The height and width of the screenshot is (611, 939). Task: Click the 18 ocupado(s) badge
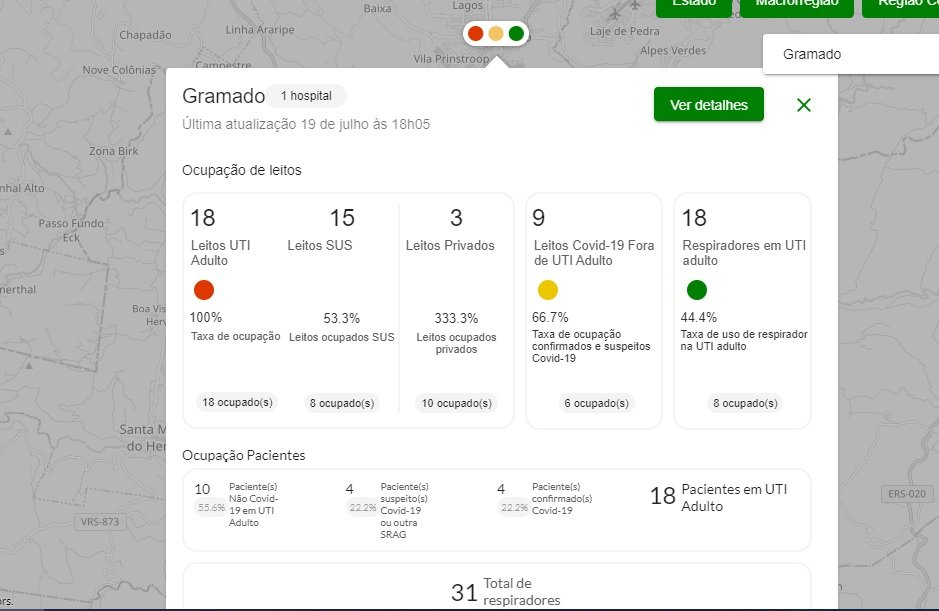tap(237, 403)
